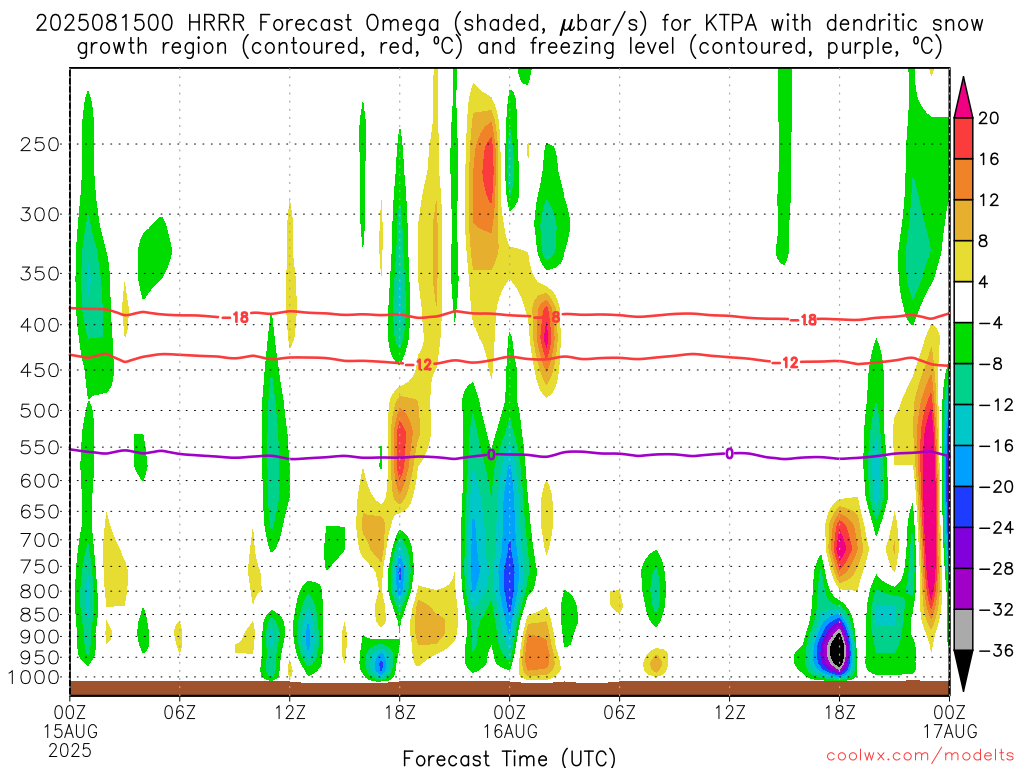1024x768 pixels.
Task: Click the 00Z tick label above 16AUG
Action: [510, 711]
